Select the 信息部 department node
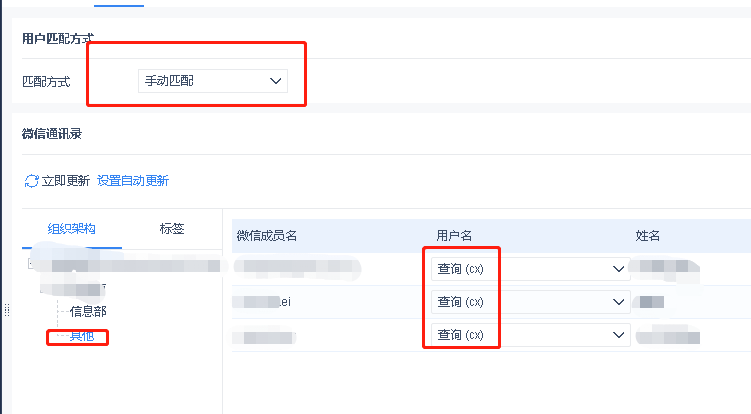 point(88,311)
